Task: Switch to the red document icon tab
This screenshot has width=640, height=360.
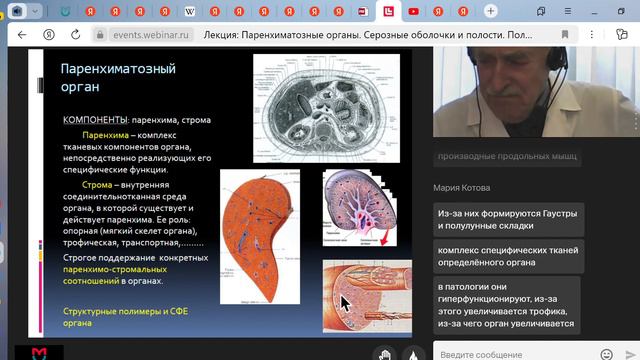Action: [363, 12]
